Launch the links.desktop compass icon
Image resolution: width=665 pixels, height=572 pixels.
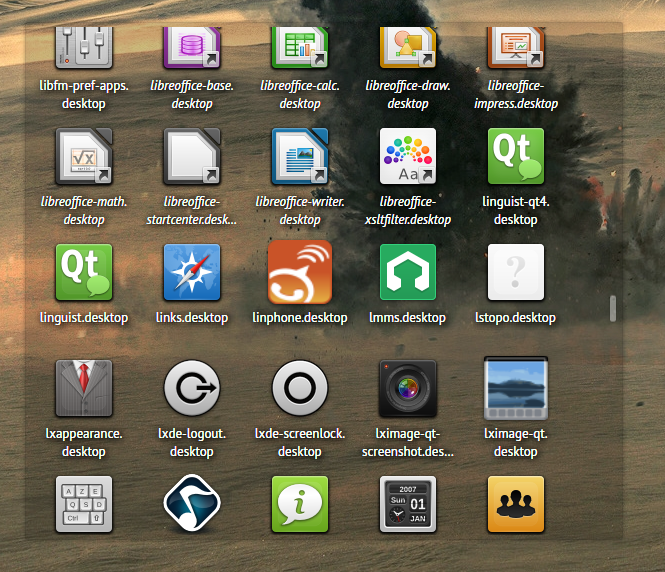click(x=192, y=272)
